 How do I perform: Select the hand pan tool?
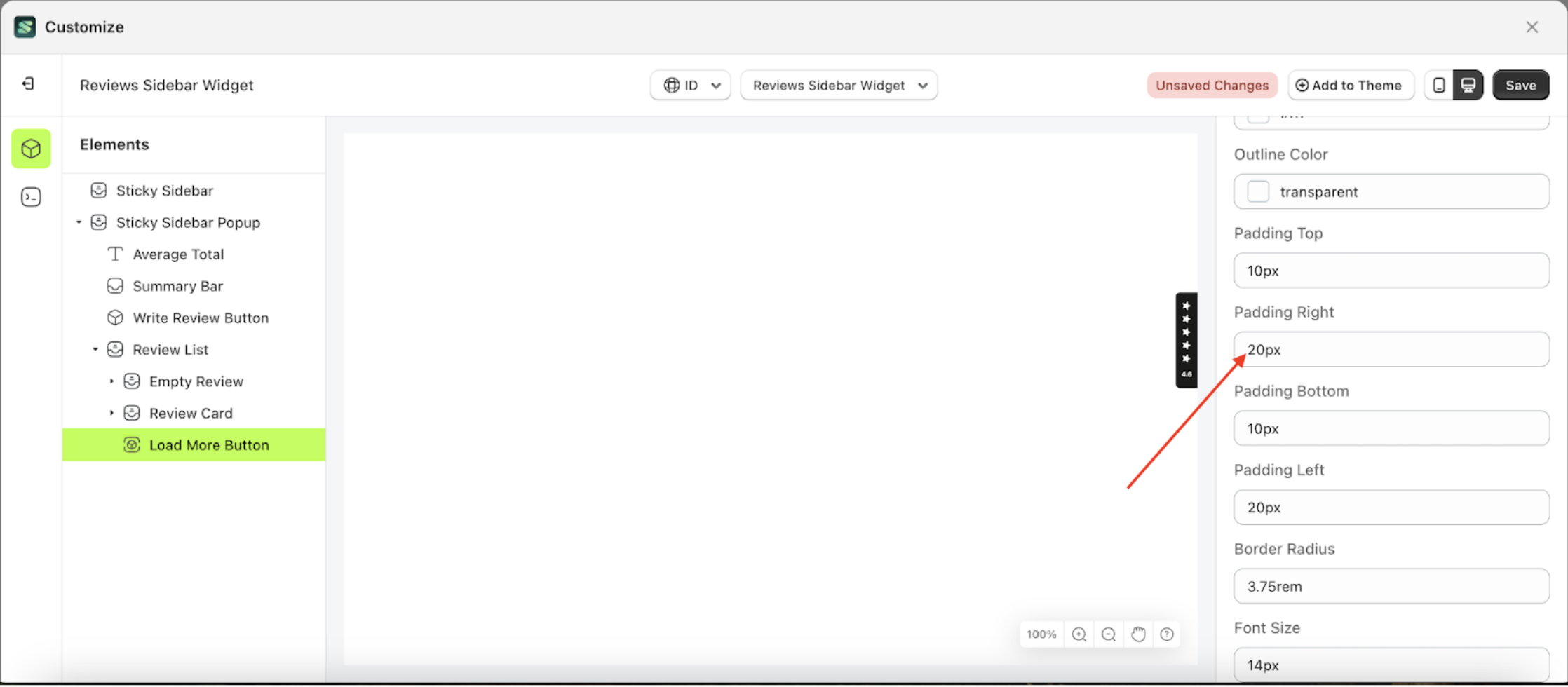(1137, 634)
